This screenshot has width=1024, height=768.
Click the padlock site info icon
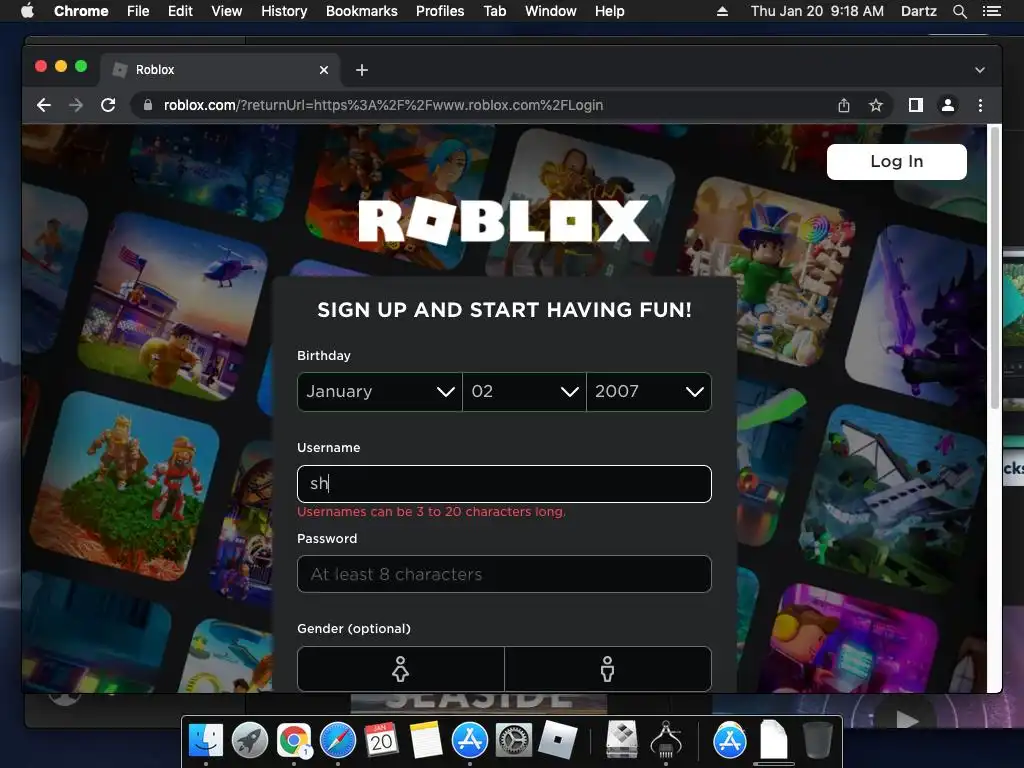click(x=148, y=105)
